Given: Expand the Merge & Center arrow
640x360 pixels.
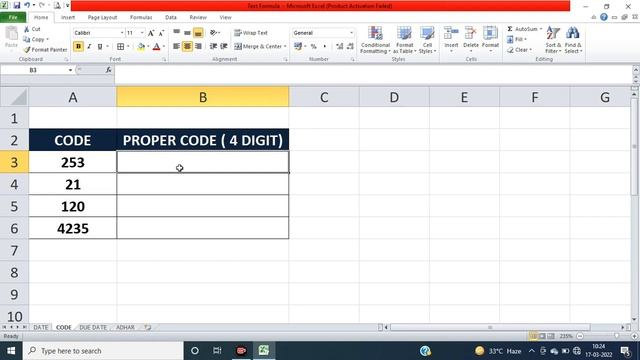Looking at the screenshot, I should click(285, 47).
